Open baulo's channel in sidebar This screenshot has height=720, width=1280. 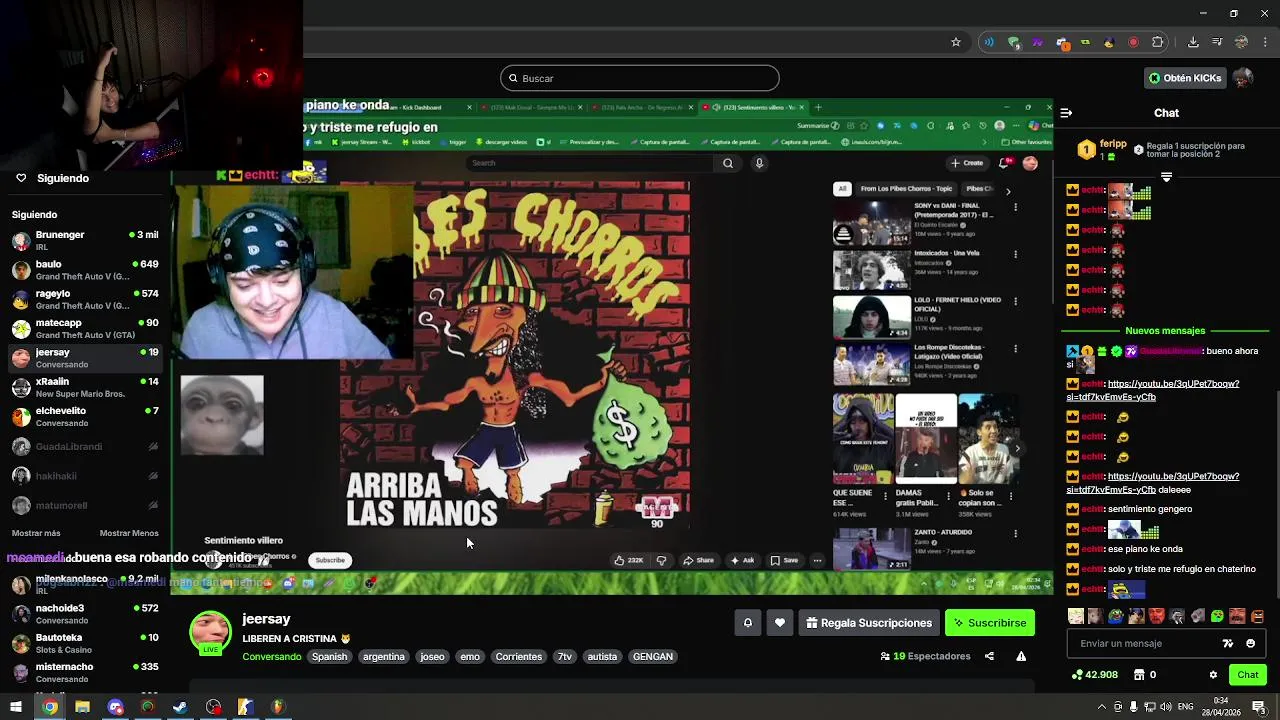pos(85,270)
